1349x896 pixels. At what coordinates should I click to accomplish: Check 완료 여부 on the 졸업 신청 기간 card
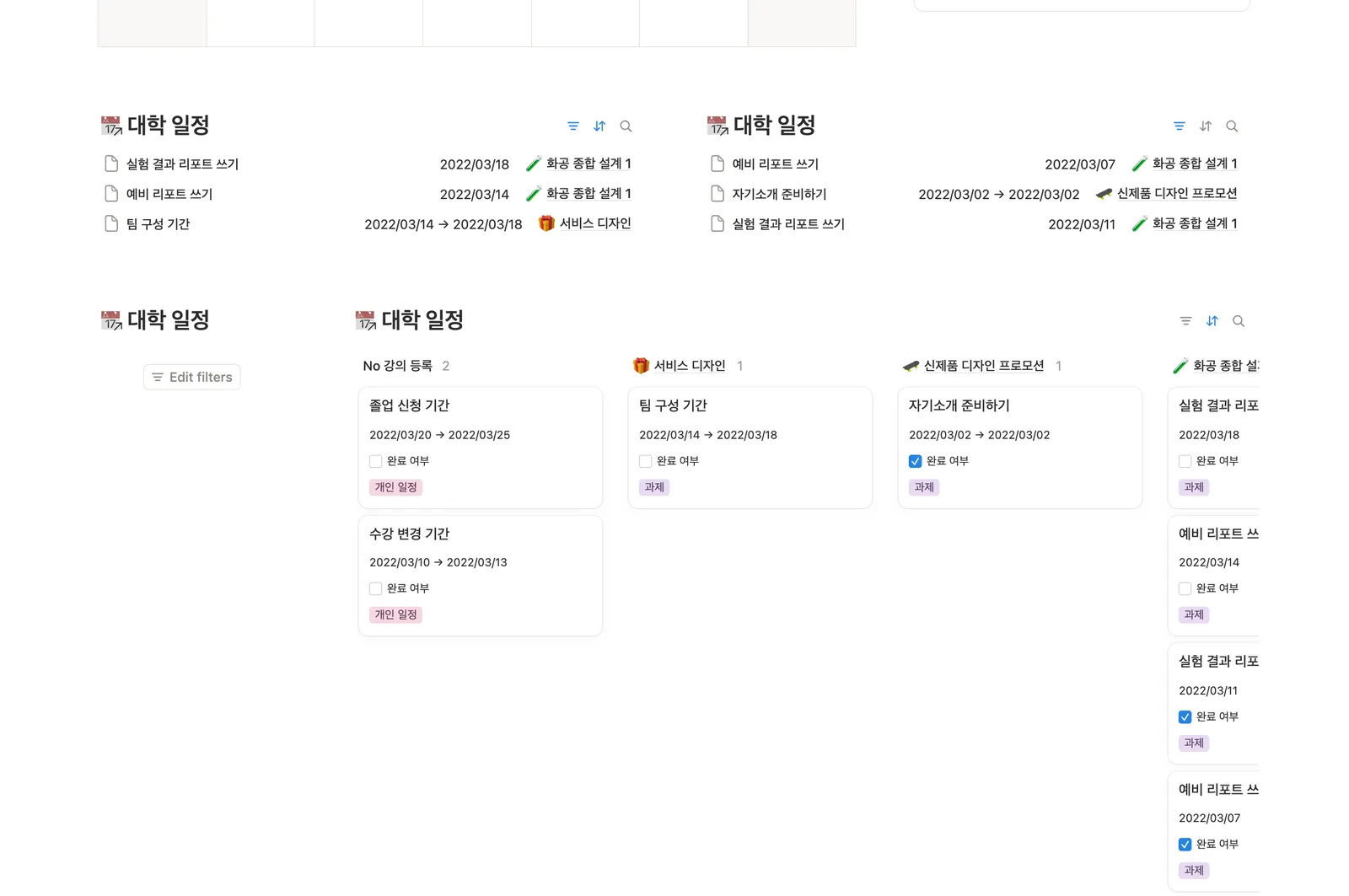click(x=376, y=461)
